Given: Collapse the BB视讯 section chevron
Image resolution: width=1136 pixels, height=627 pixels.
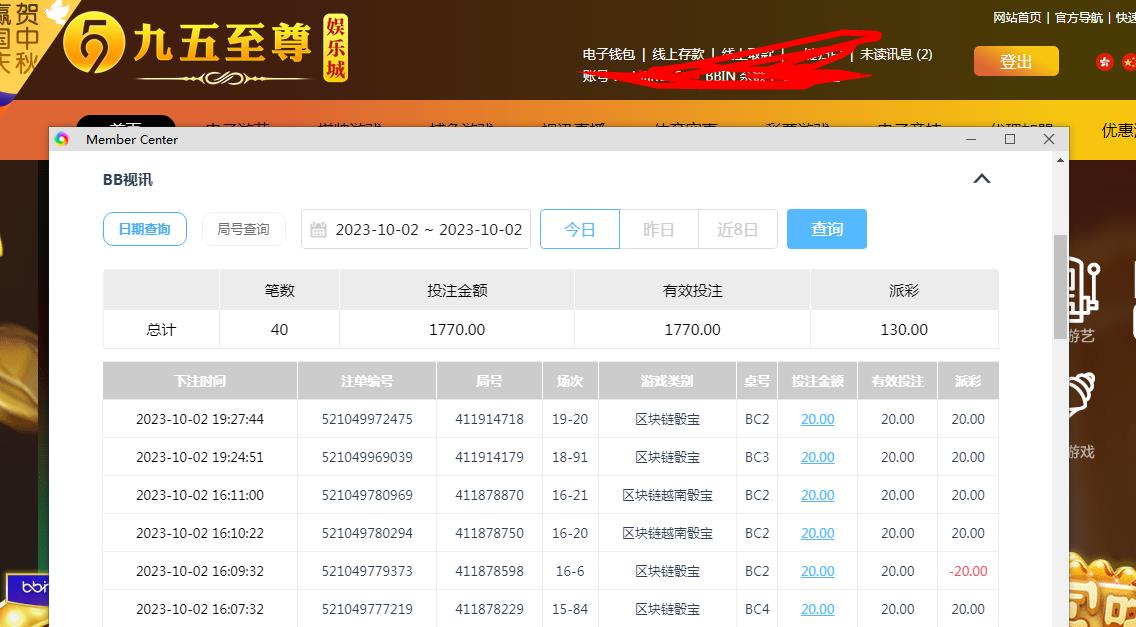Looking at the screenshot, I should coord(982,178).
